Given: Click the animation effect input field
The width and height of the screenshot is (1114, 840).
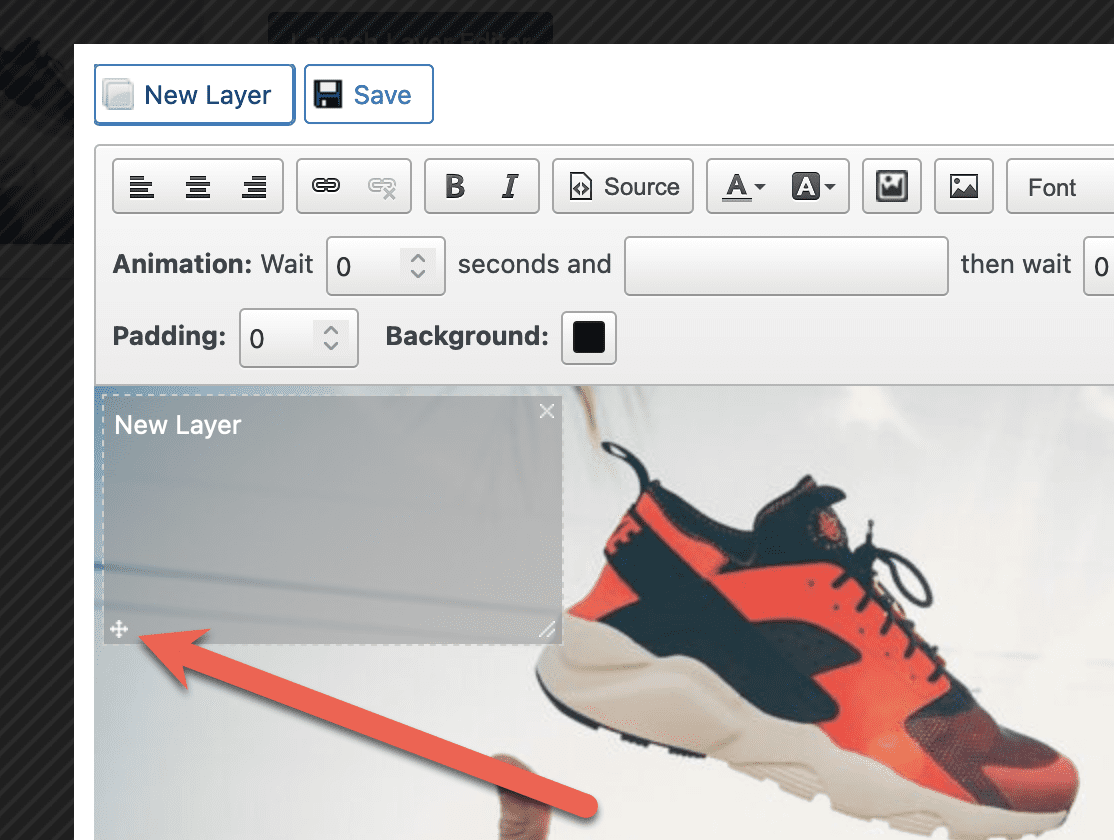Looking at the screenshot, I should pos(786,266).
